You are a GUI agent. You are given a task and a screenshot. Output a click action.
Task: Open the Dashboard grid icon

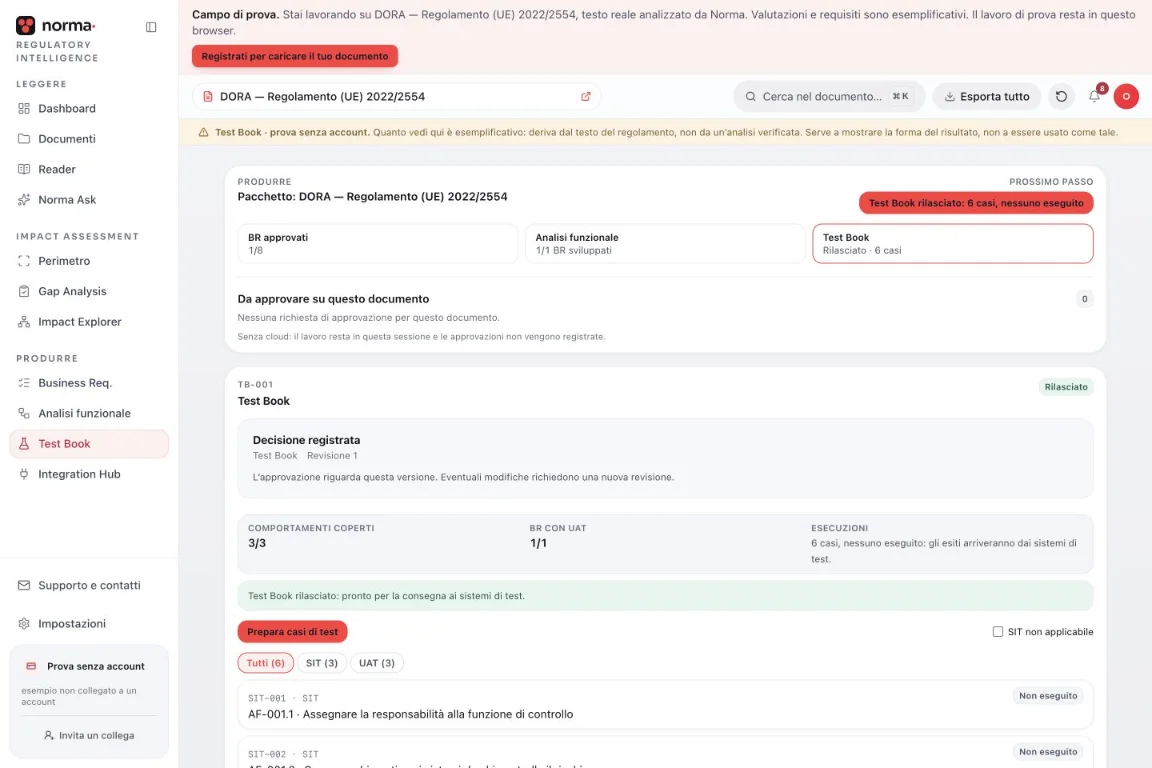click(x=24, y=109)
